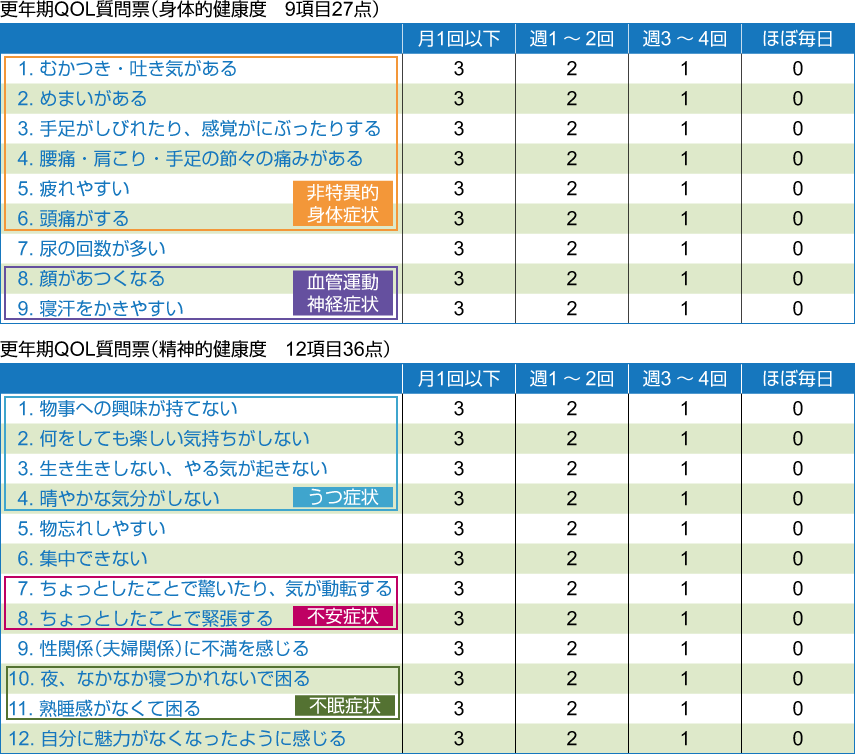Select score 2 for 尿の回数が多い
The image size is (855, 754).
571,249
